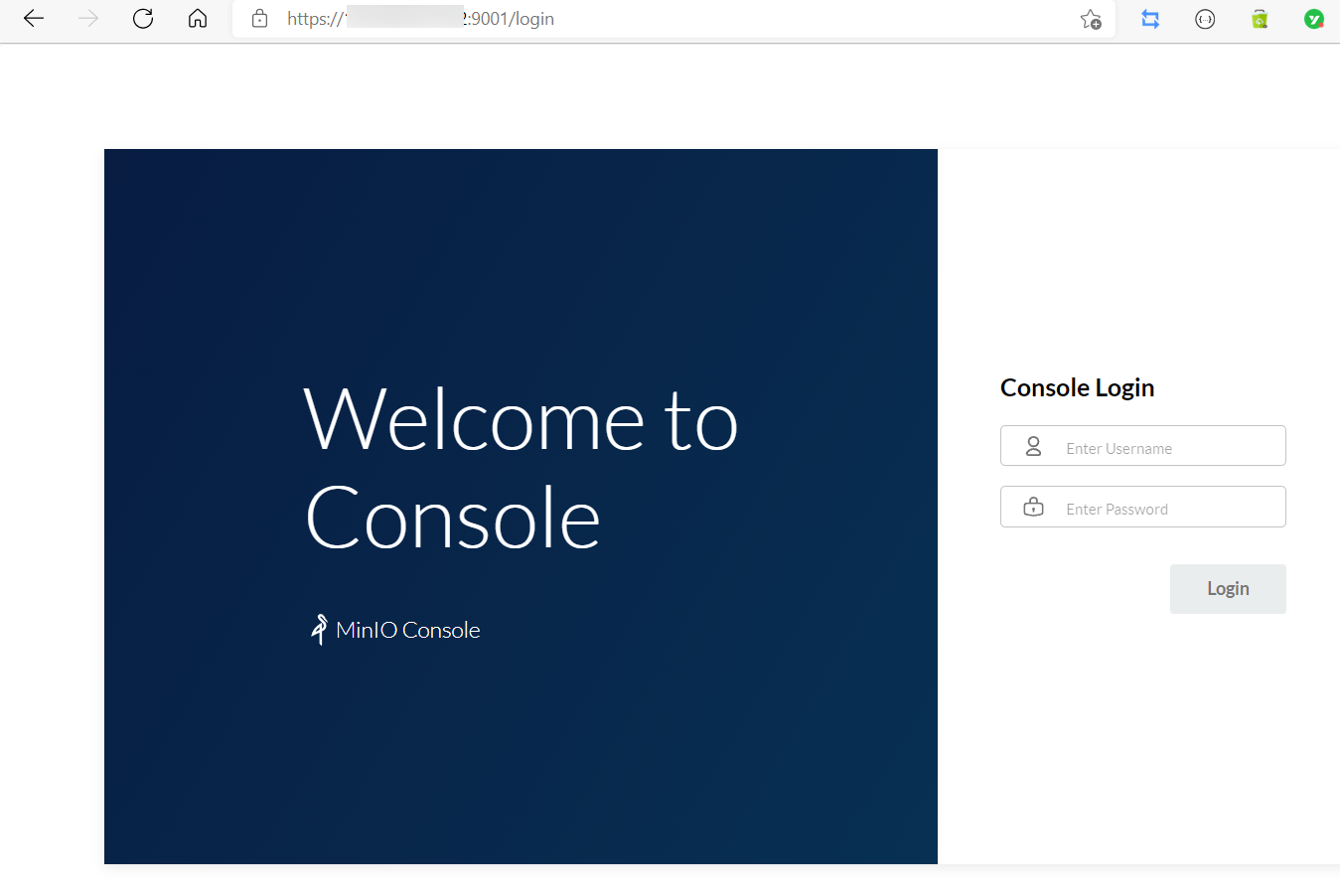1340x896 pixels.
Task: Click the MinIO bird logo icon
Action: (319, 630)
